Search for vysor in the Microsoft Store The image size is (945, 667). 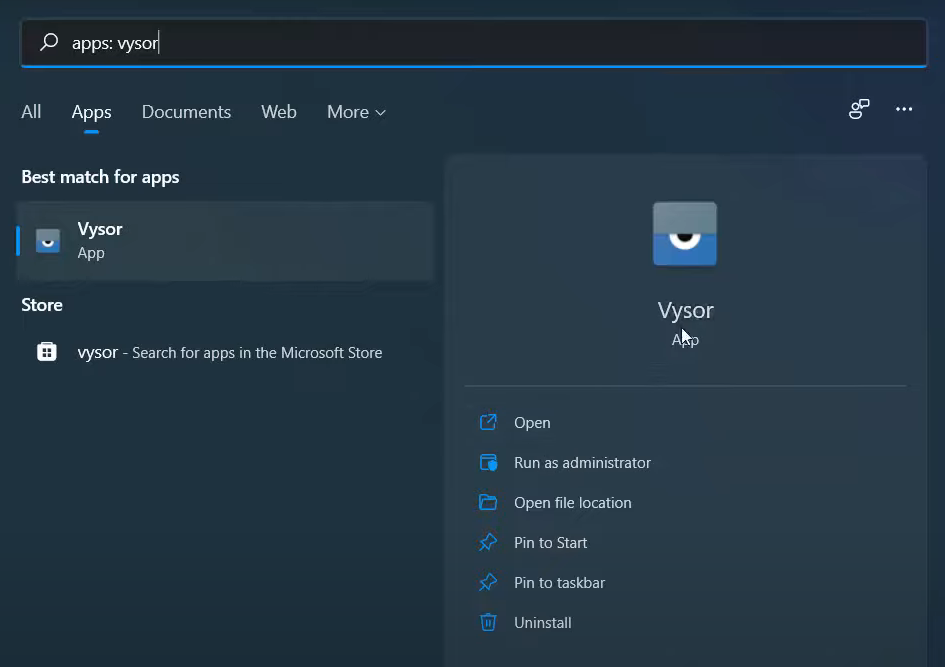tap(229, 352)
